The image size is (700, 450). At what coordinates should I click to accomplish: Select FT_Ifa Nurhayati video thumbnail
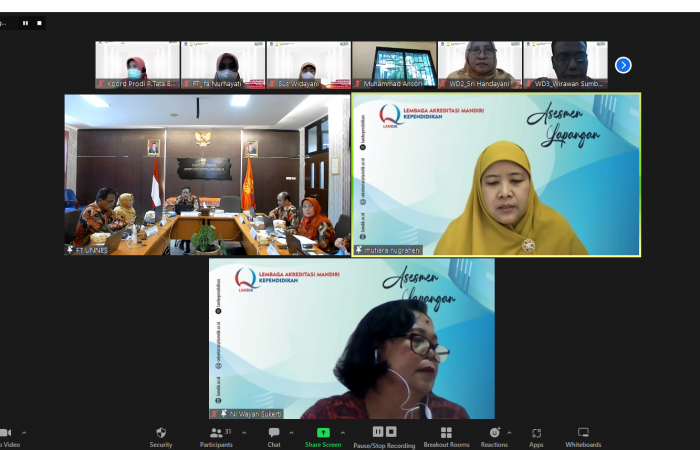223,65
